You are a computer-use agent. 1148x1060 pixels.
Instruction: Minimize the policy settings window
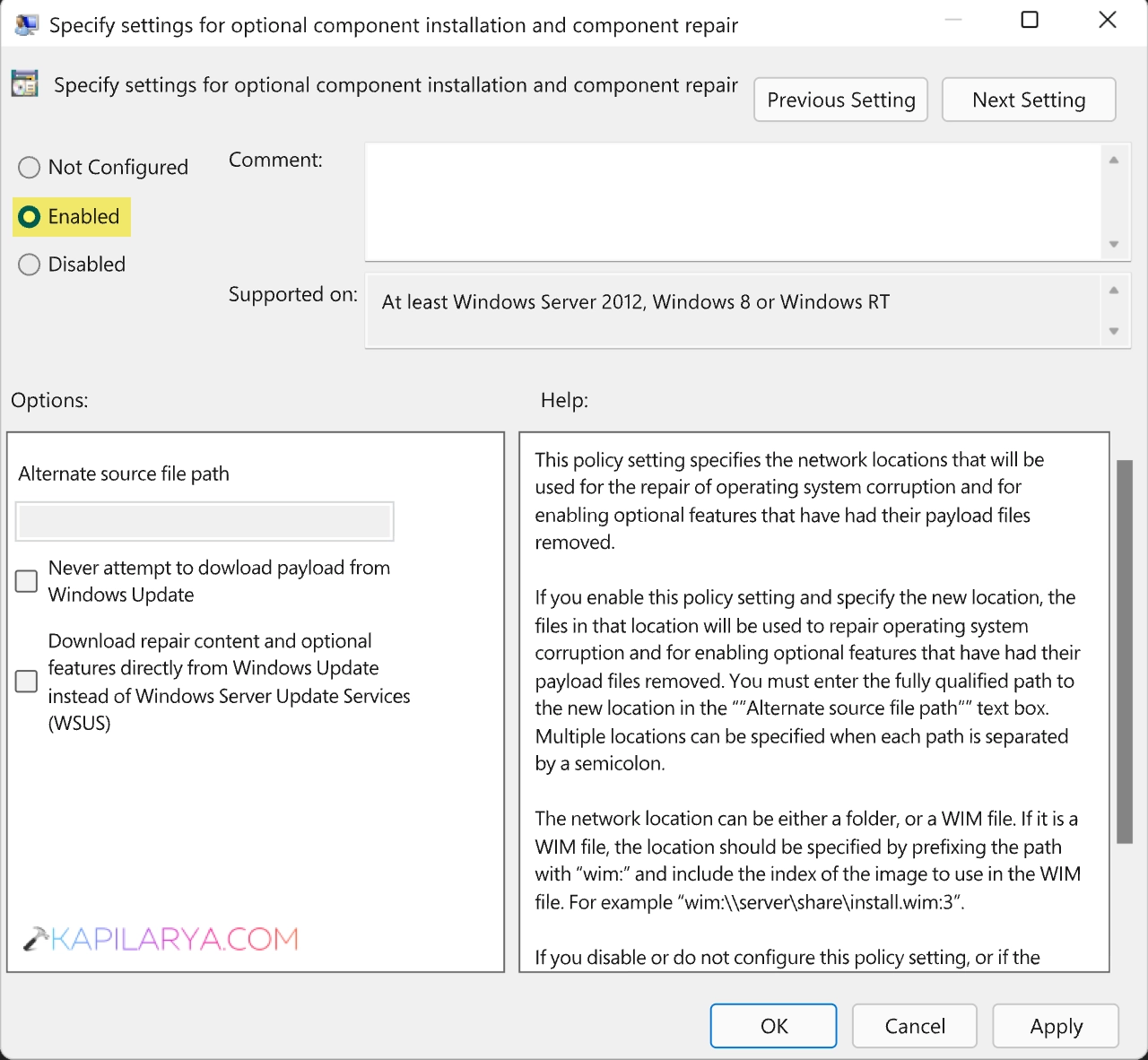coord(953,20)
